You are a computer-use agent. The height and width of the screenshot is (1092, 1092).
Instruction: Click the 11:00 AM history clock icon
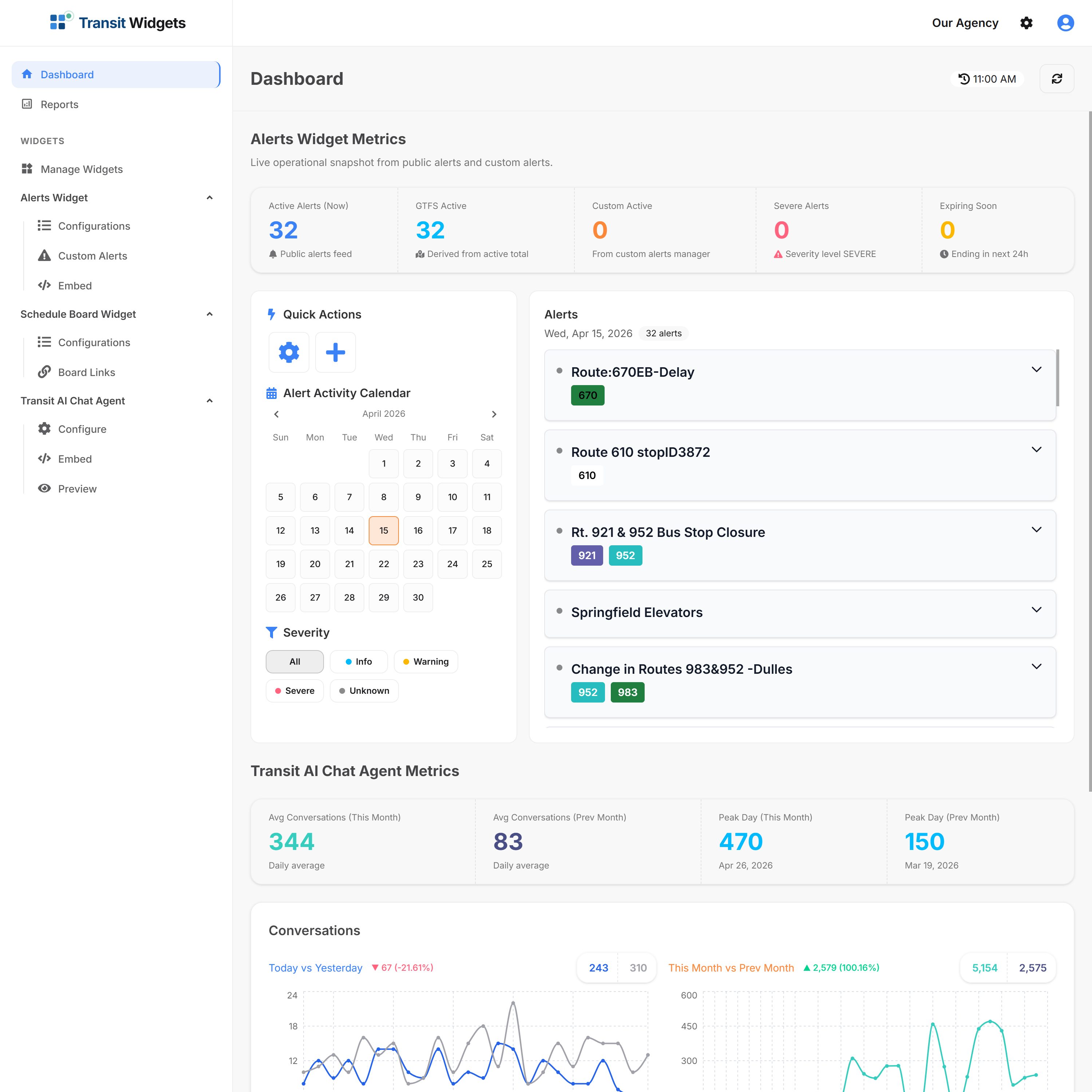tap(964, 79)
